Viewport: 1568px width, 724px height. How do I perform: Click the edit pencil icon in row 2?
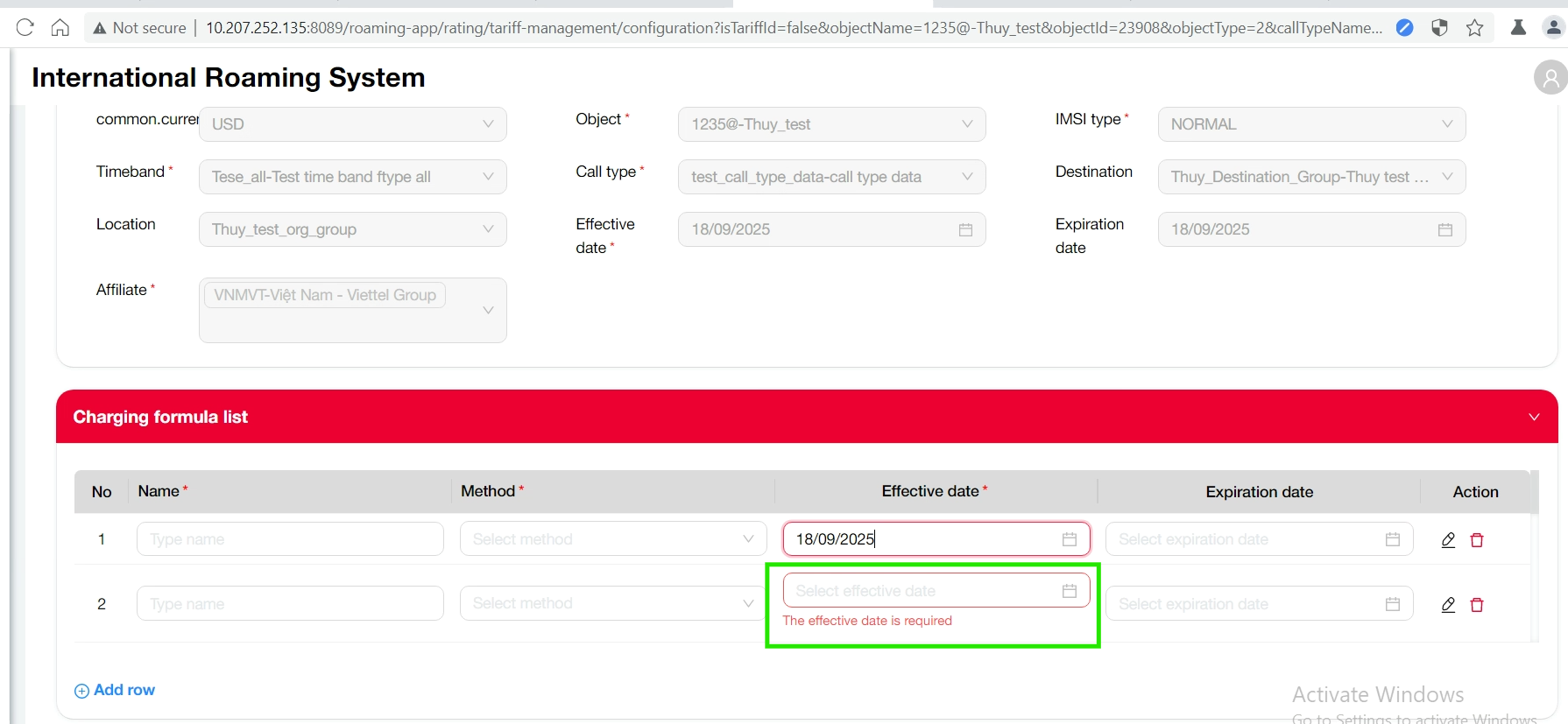click(1448, 605)
